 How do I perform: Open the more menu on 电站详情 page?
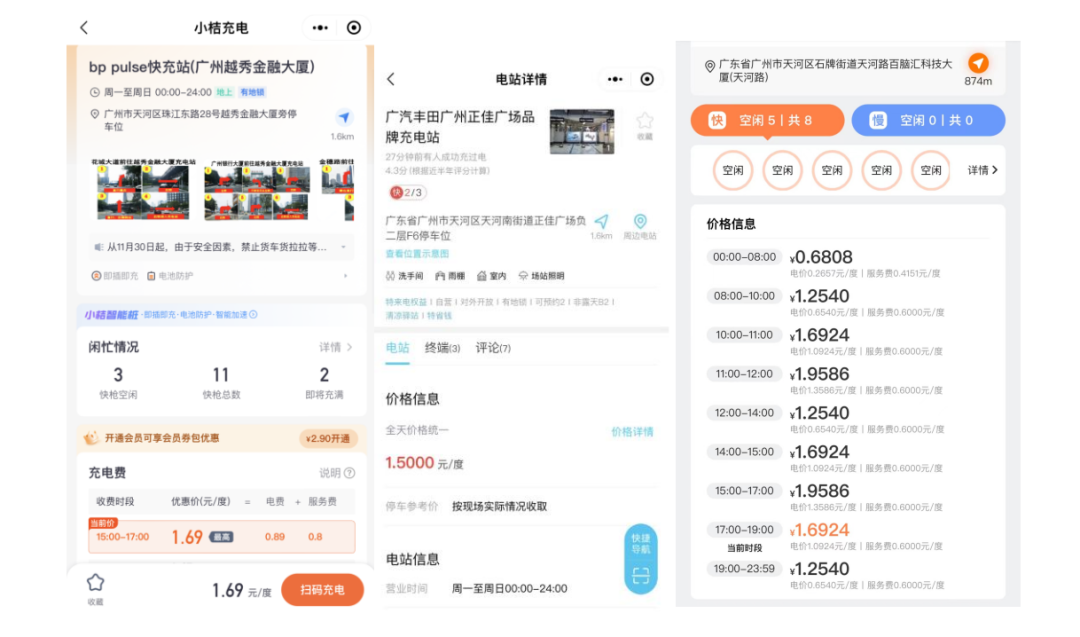pyautogui.click(x=615, y=79)
